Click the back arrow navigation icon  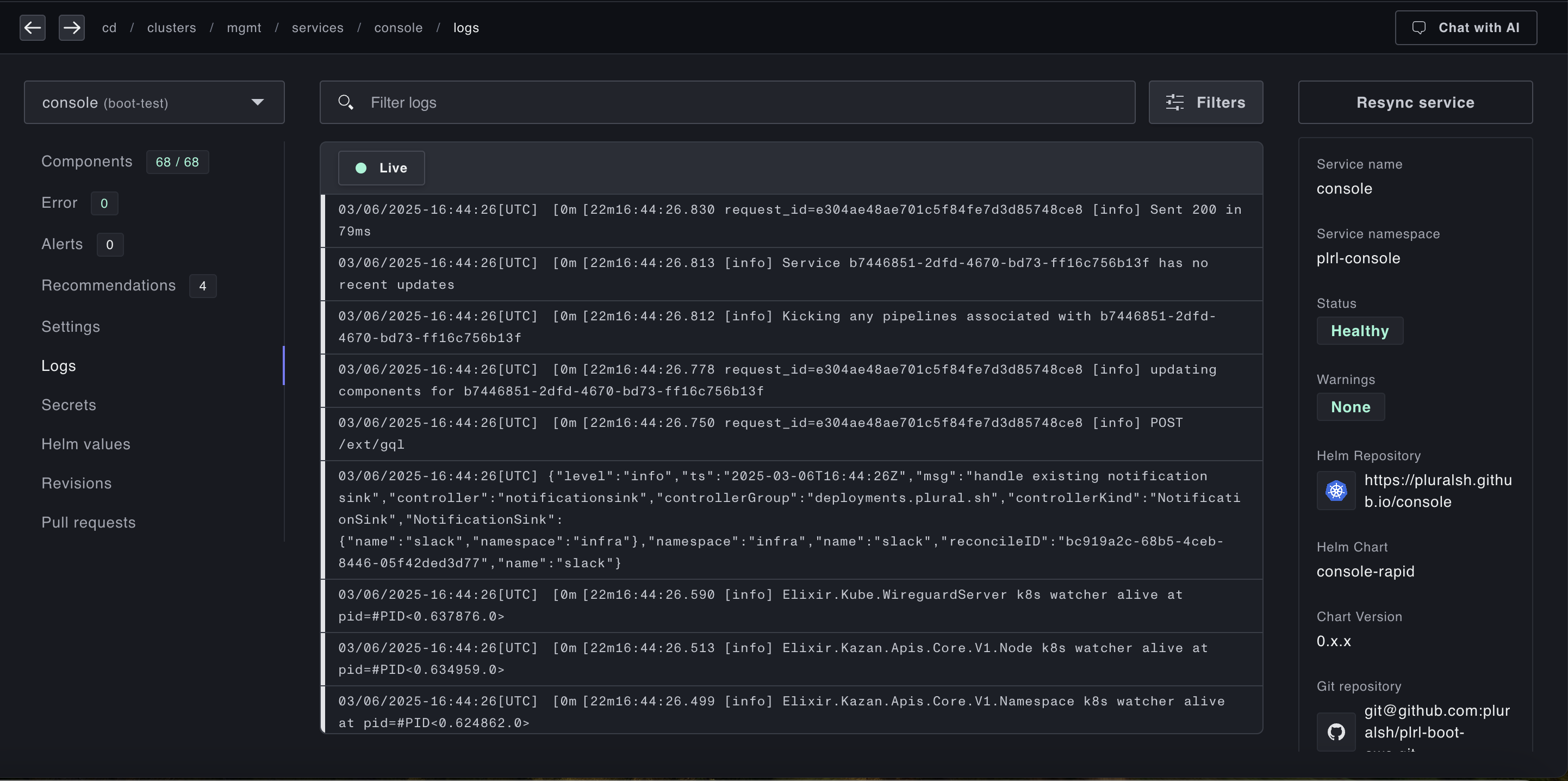tap(32, 27)
